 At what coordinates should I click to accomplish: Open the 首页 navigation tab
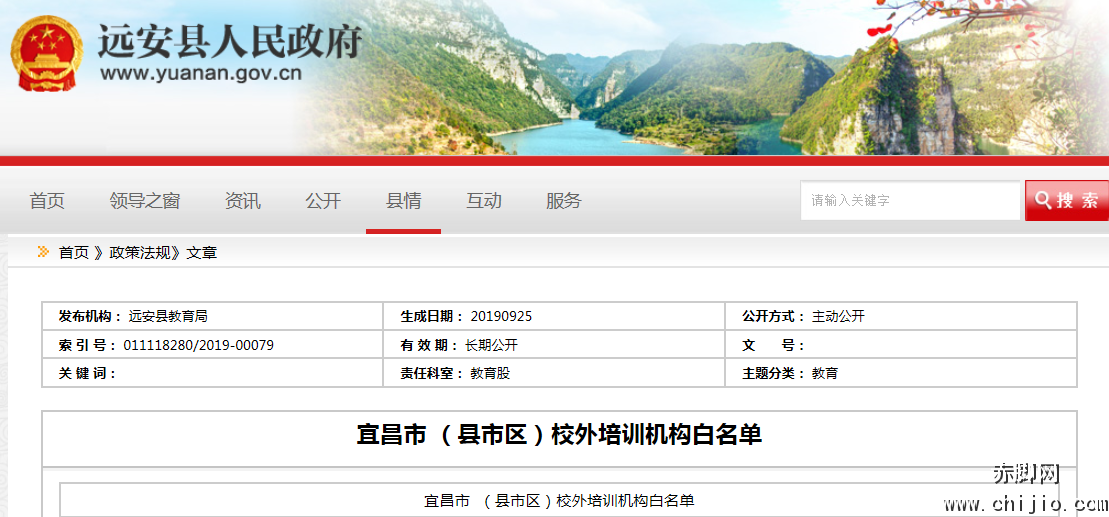[47, 201]
